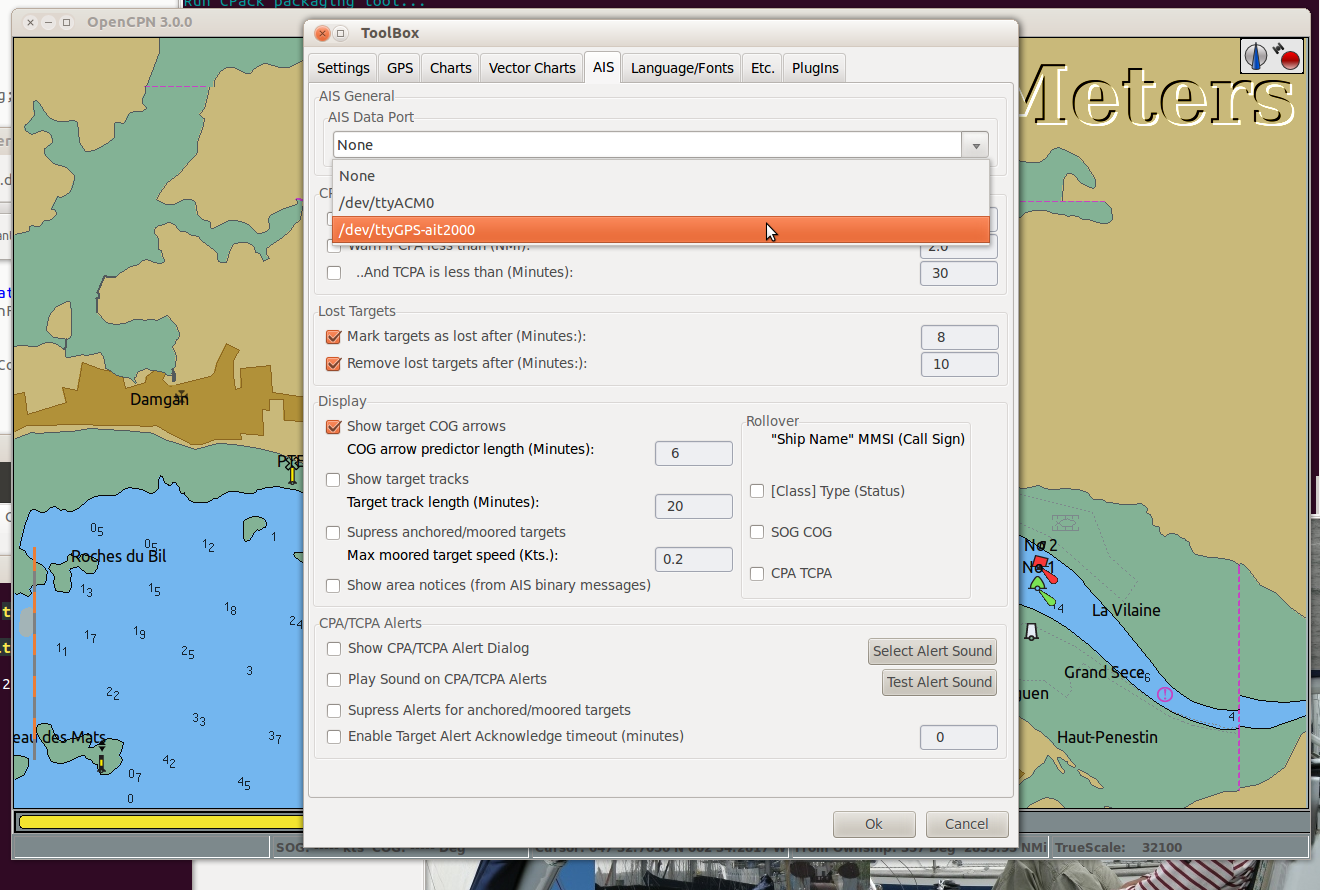Open the AIS Data Port dropdown arrow

(975, 145)
